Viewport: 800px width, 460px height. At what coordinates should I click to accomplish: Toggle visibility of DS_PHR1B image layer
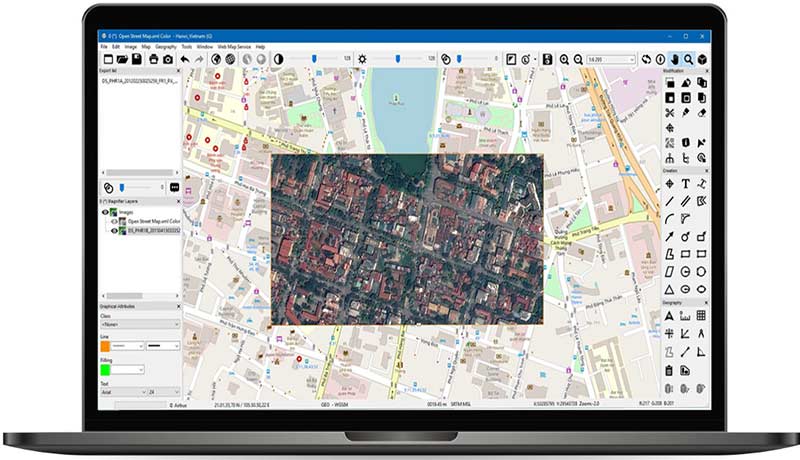pyautogui.click(x=113, y=230)
